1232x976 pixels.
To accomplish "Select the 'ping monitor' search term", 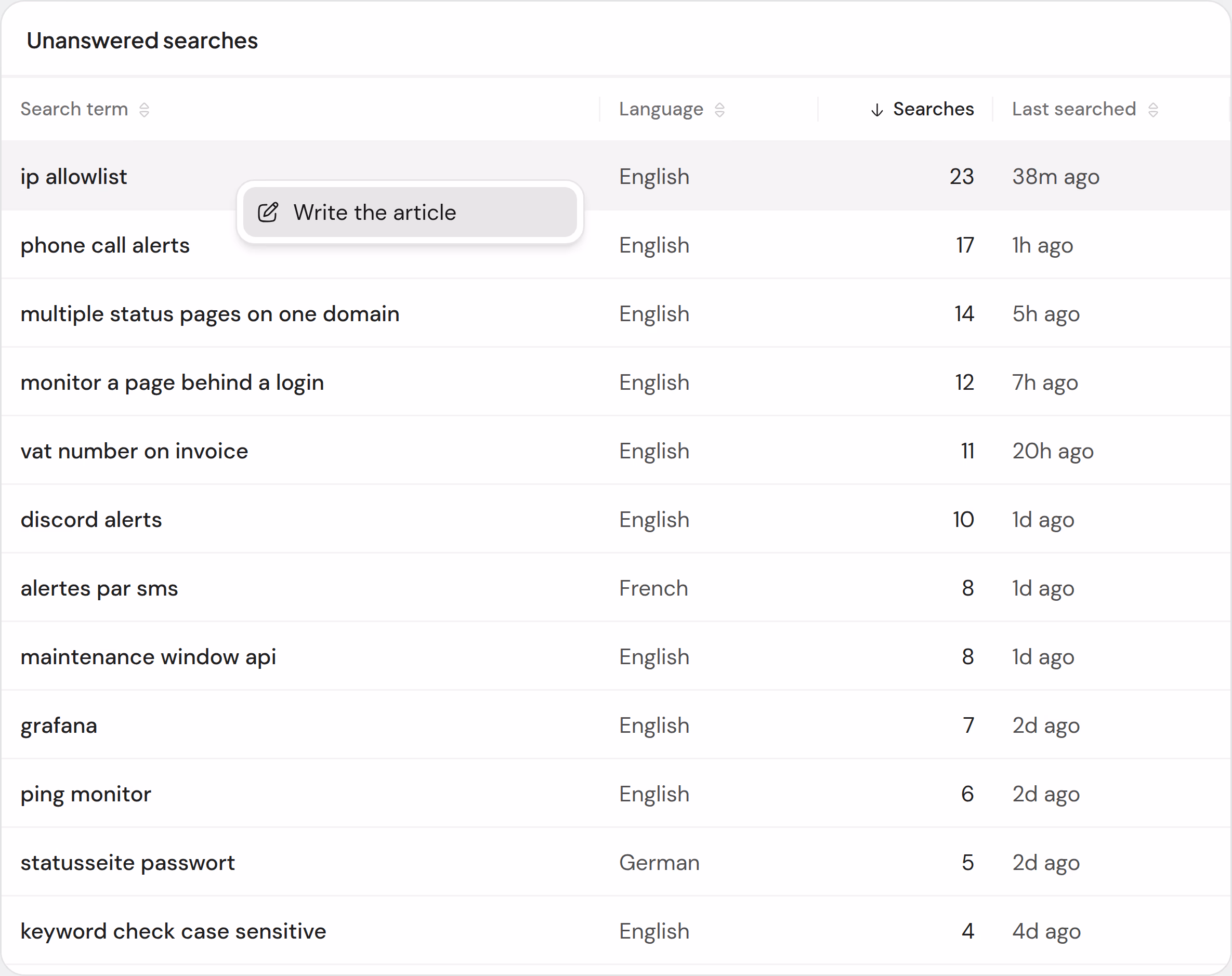I will (x=86, y=794).
